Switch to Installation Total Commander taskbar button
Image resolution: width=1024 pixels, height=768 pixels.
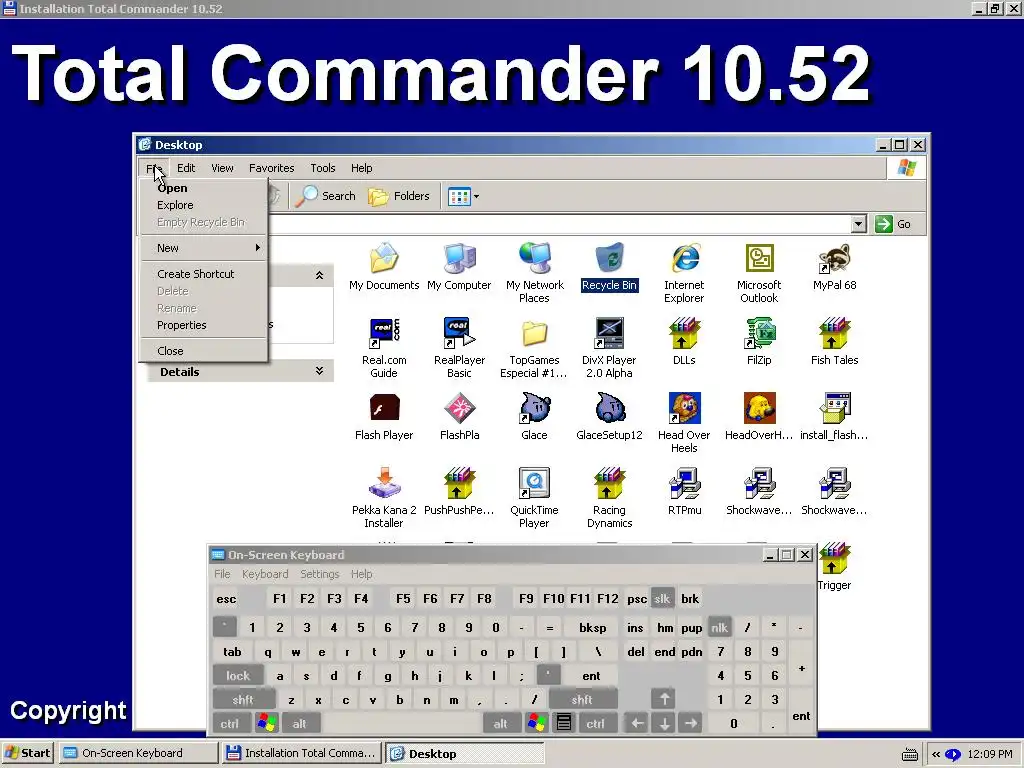click(302, 753)
